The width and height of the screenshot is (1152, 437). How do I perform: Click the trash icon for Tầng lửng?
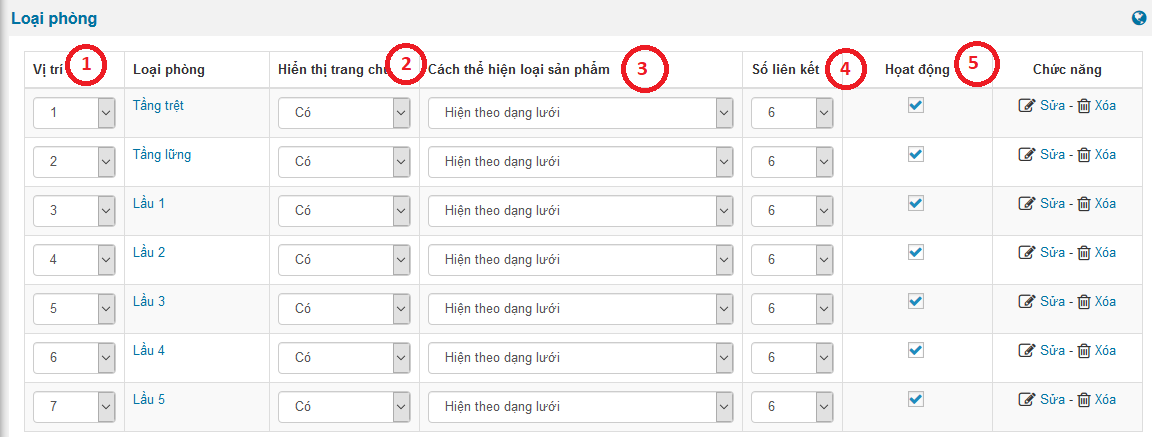1083,155
